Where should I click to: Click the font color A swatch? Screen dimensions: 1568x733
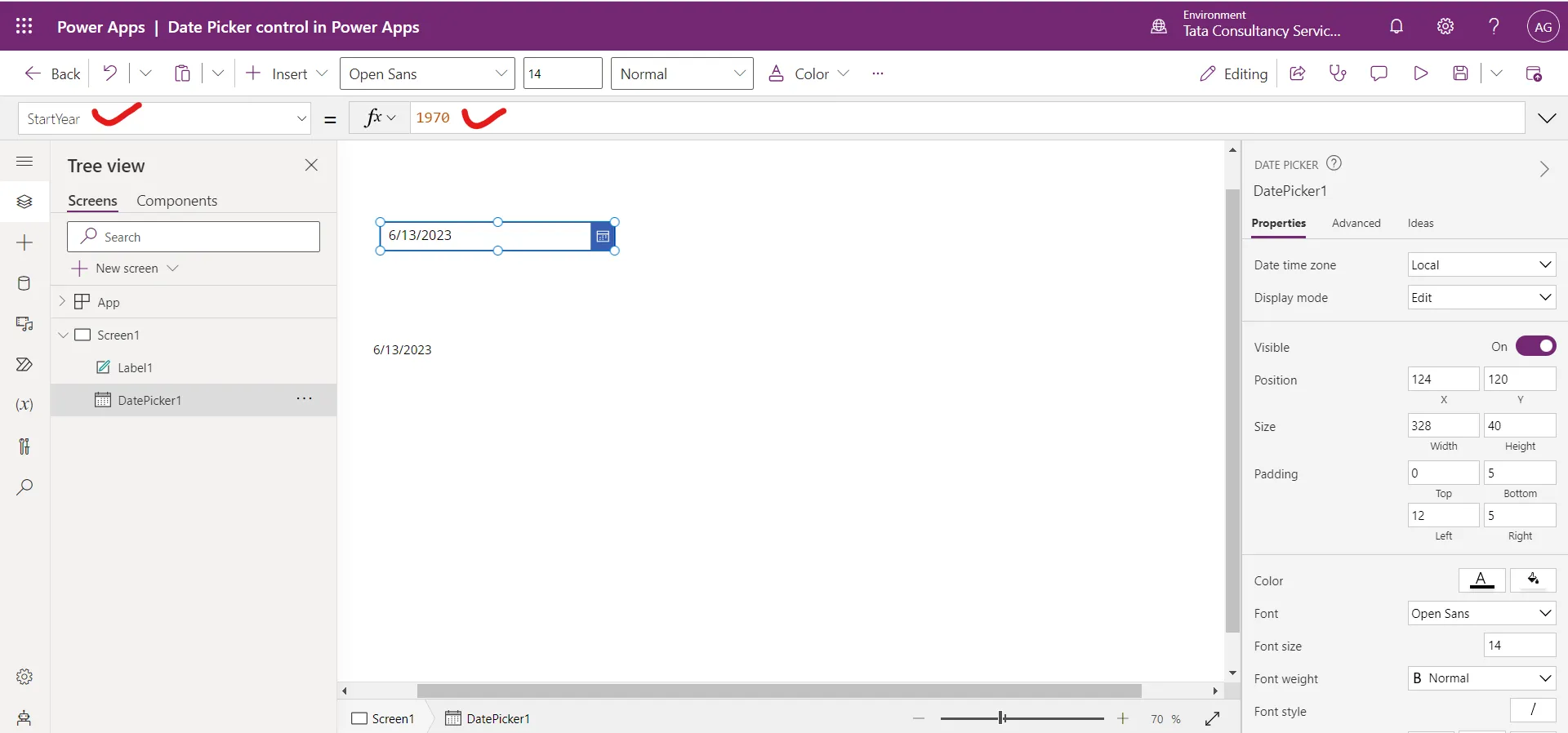click(1481, 580)
